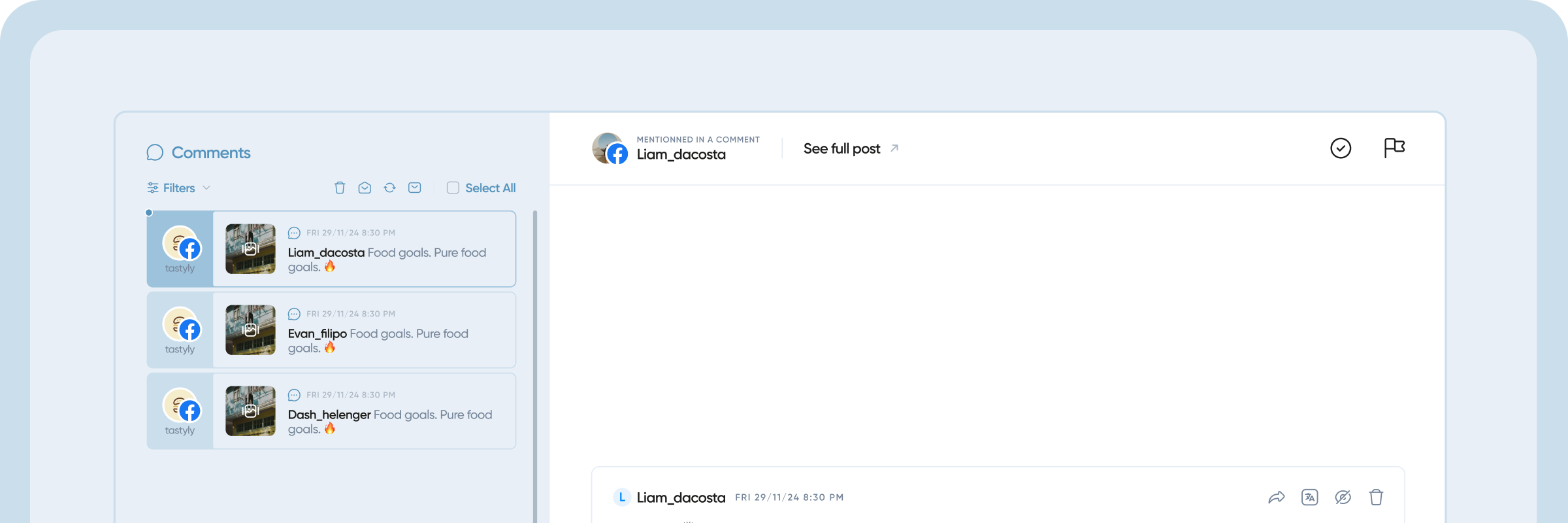Hide Liam_dacosta's comment using the crossed-eye icon

point(1343,498)
